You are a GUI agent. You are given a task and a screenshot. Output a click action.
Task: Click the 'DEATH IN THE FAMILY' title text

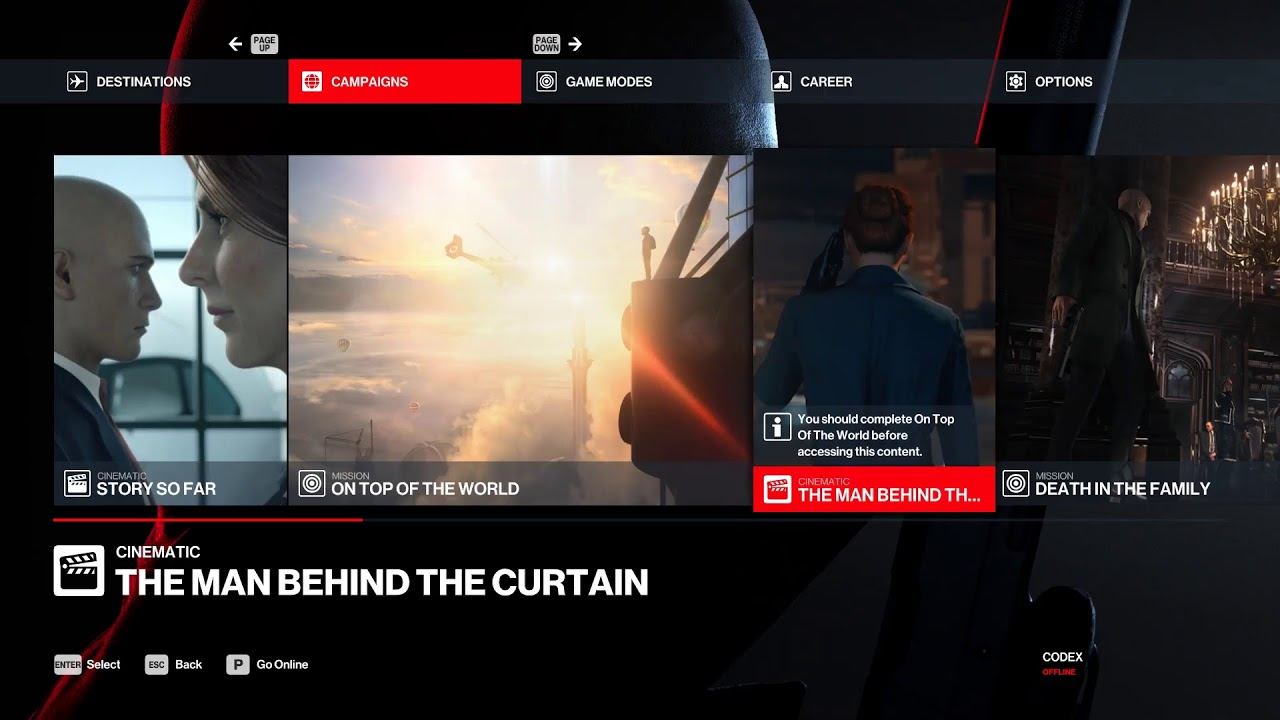tap(1123, 489)
